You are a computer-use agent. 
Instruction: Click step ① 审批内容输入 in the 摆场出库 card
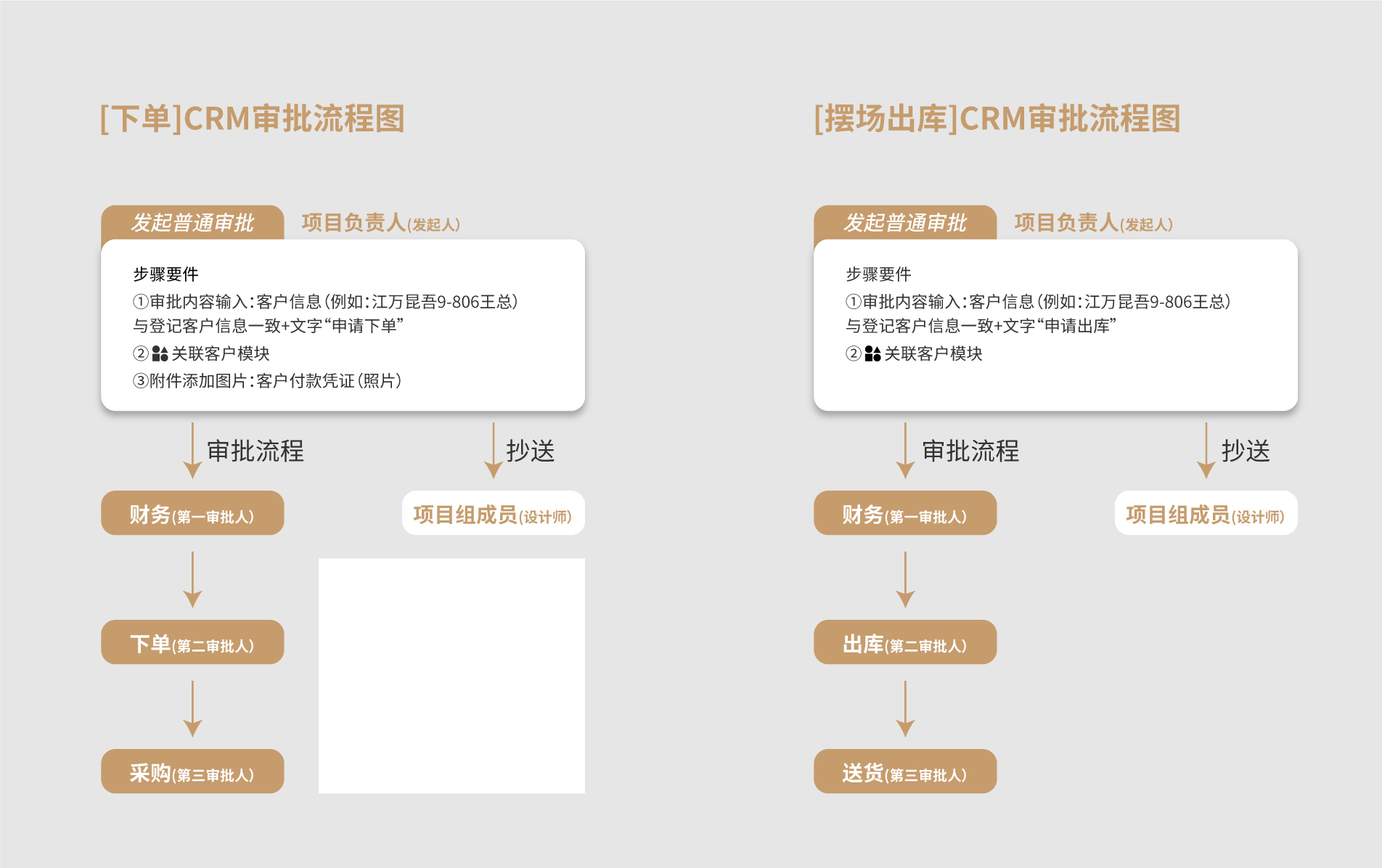(x=1039, y=302)
